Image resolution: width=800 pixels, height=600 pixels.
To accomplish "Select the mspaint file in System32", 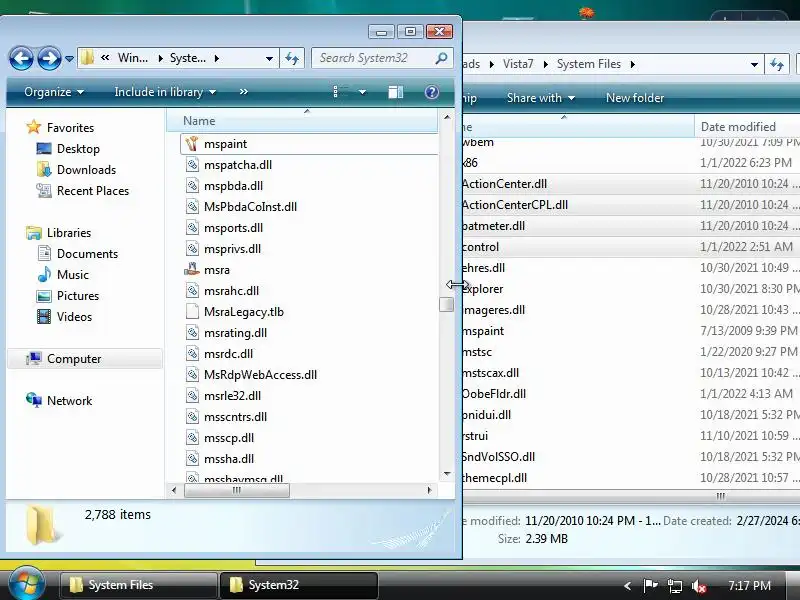I will (x=309, y=144).
